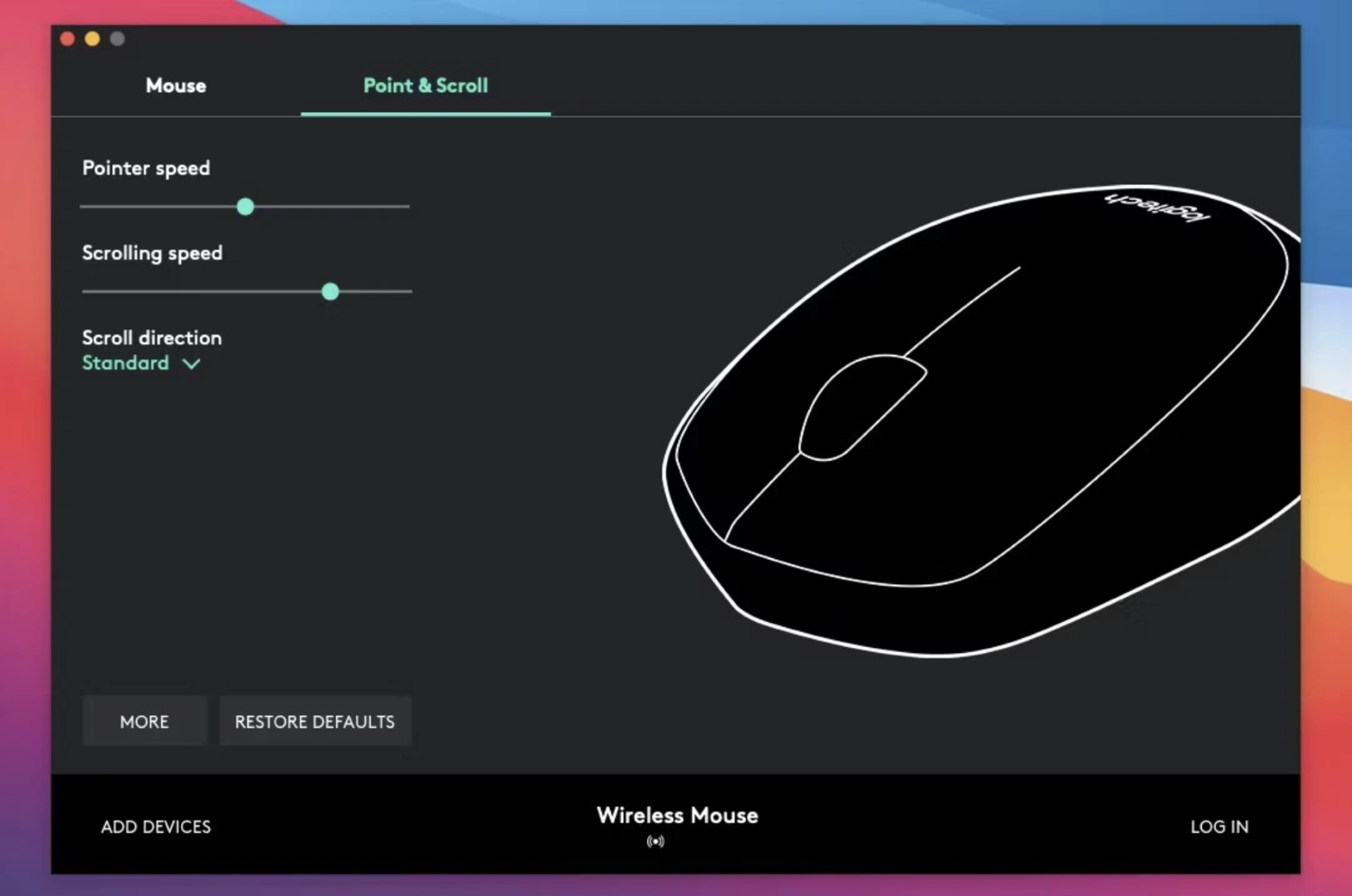Select the Wireless Mouse device name
The width and height of the screenshot is (1352, 896).
[676, 816]
